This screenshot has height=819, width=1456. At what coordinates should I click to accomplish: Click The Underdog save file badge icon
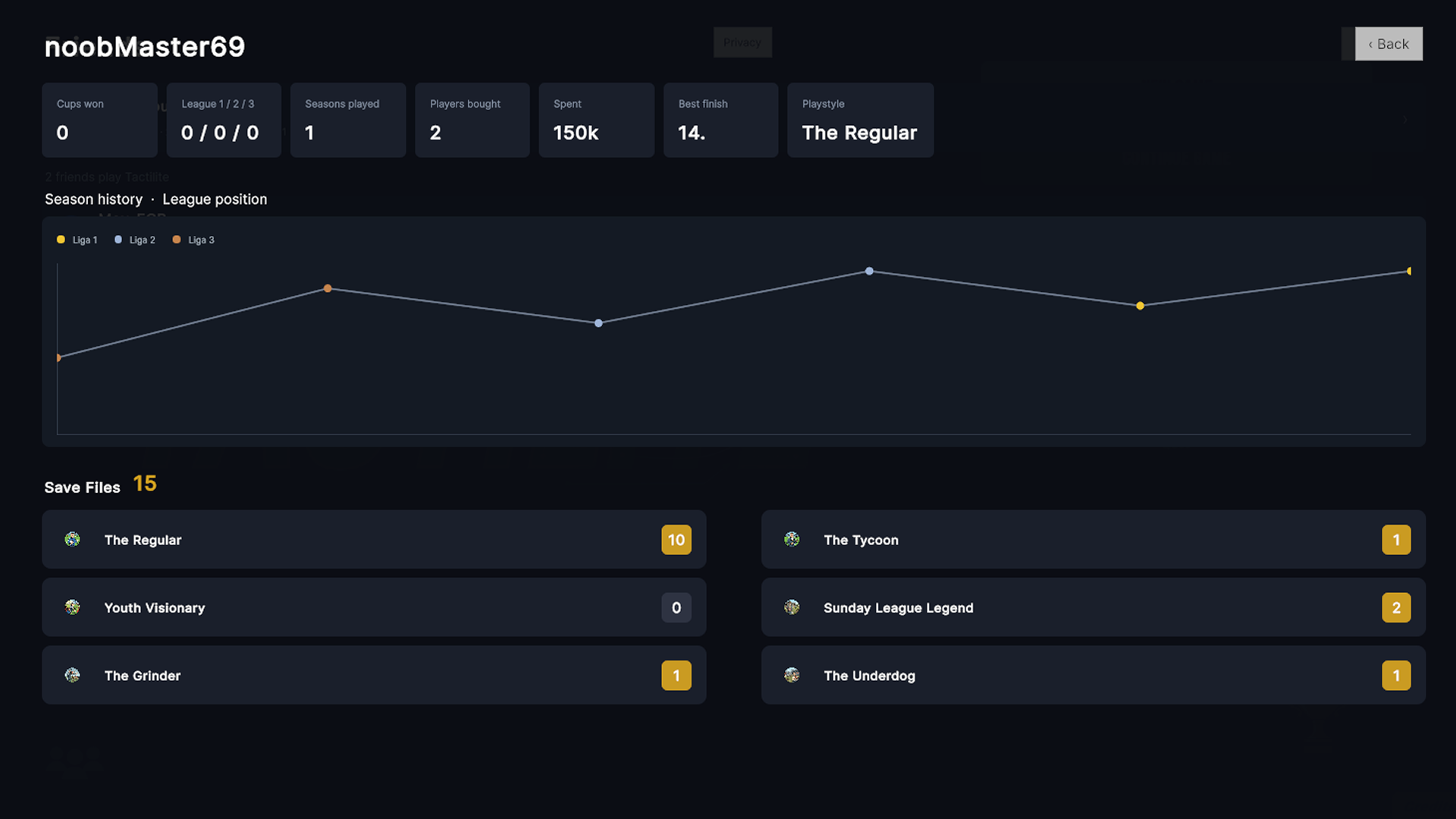pyautogui.click(x=792, y=675)
